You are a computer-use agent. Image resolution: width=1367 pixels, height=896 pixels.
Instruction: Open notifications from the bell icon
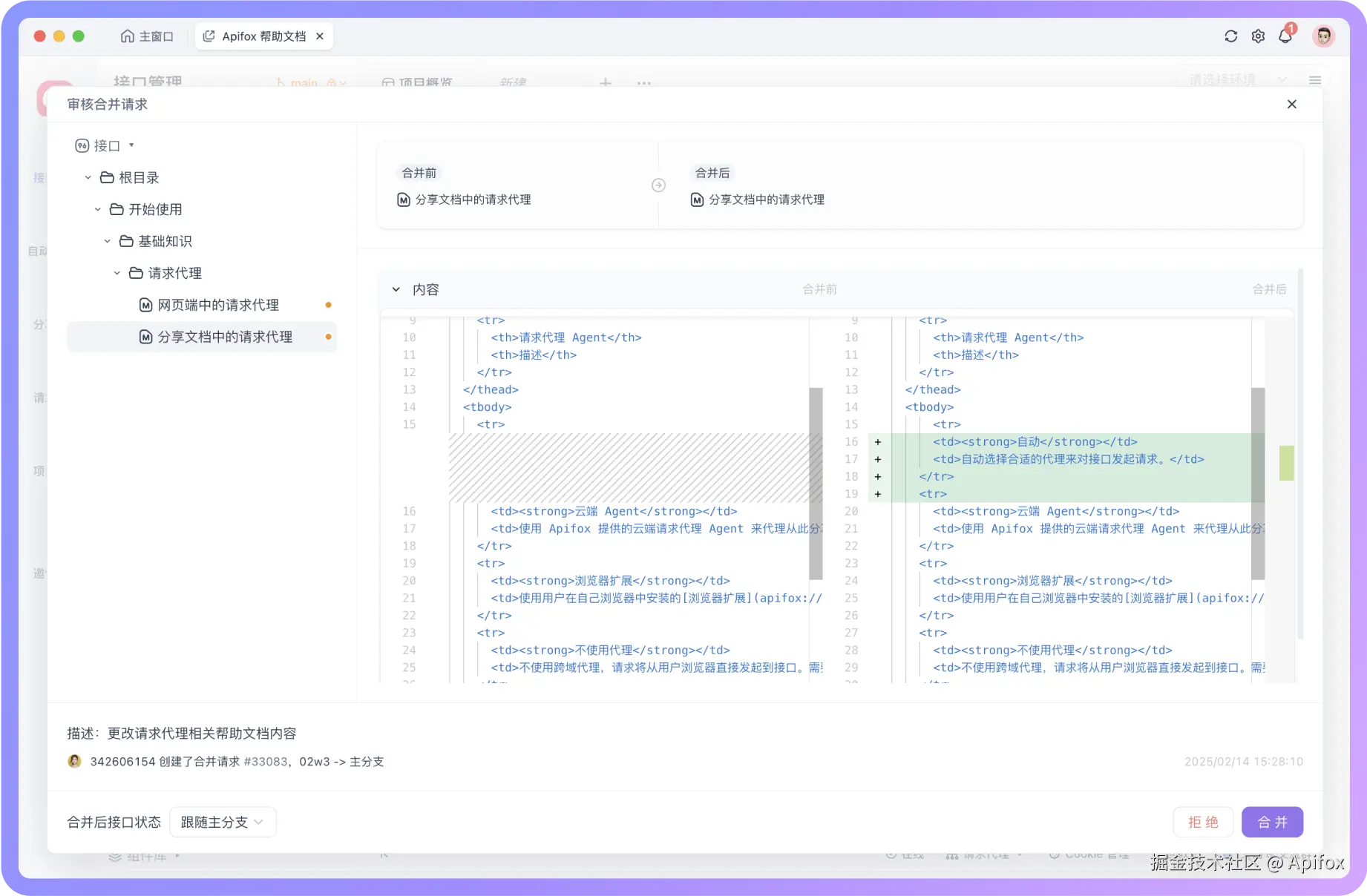1285,36
